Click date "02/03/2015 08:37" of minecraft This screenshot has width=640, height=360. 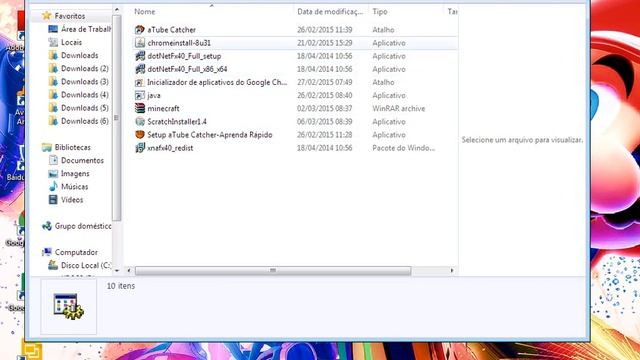324,109
